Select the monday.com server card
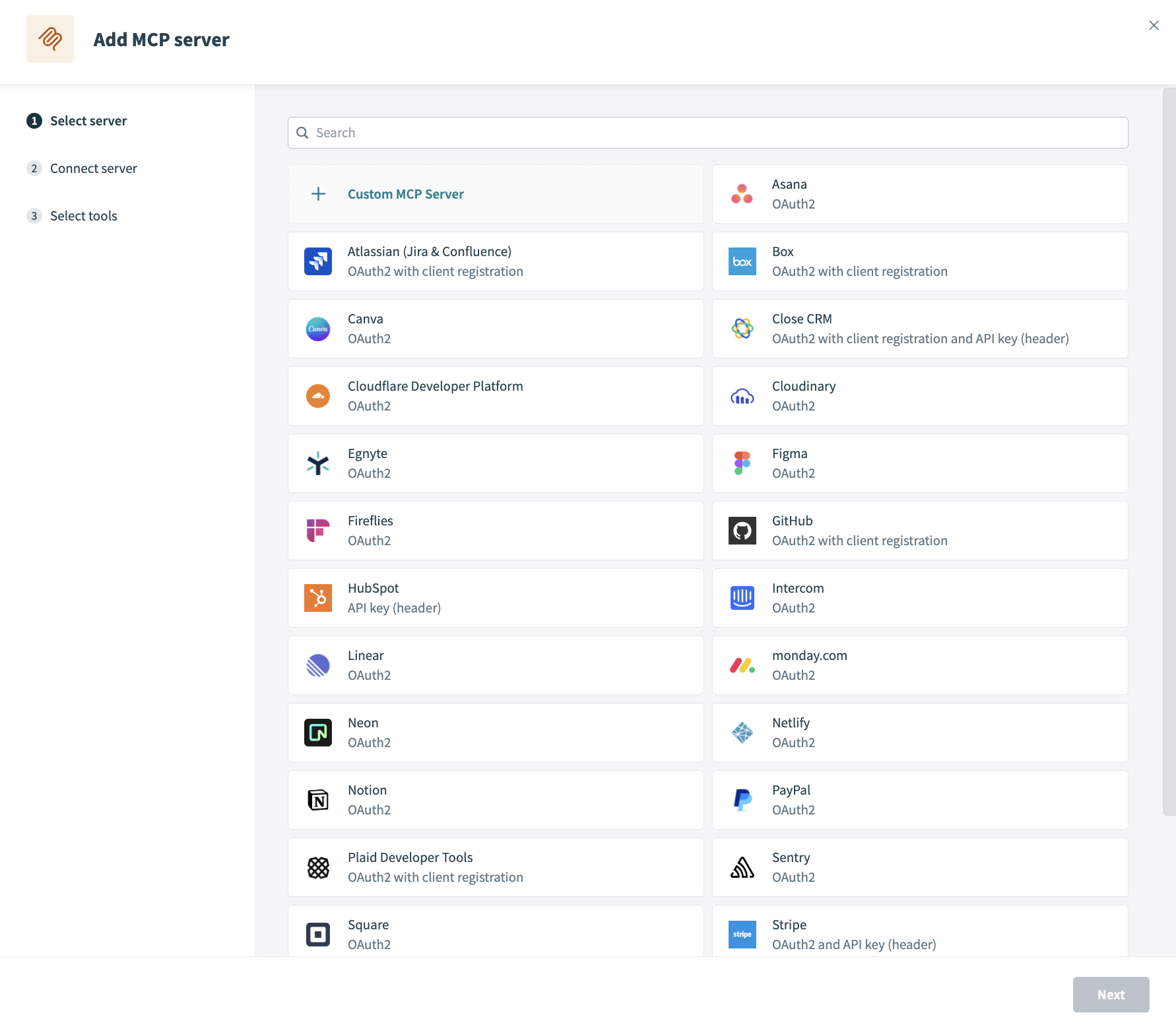Screen dimensions: 1176x1027 pyautogui.click(x=919, y=665)
